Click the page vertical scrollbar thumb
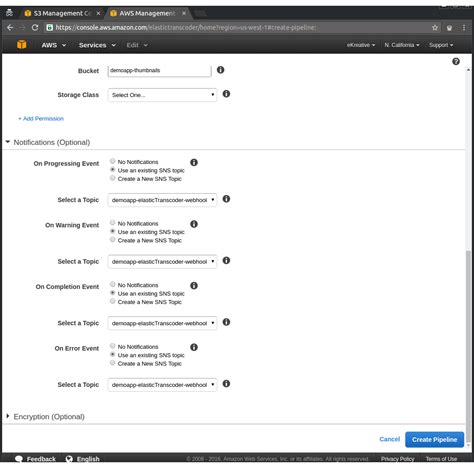 pyautogui.click(x=468, y=347)
